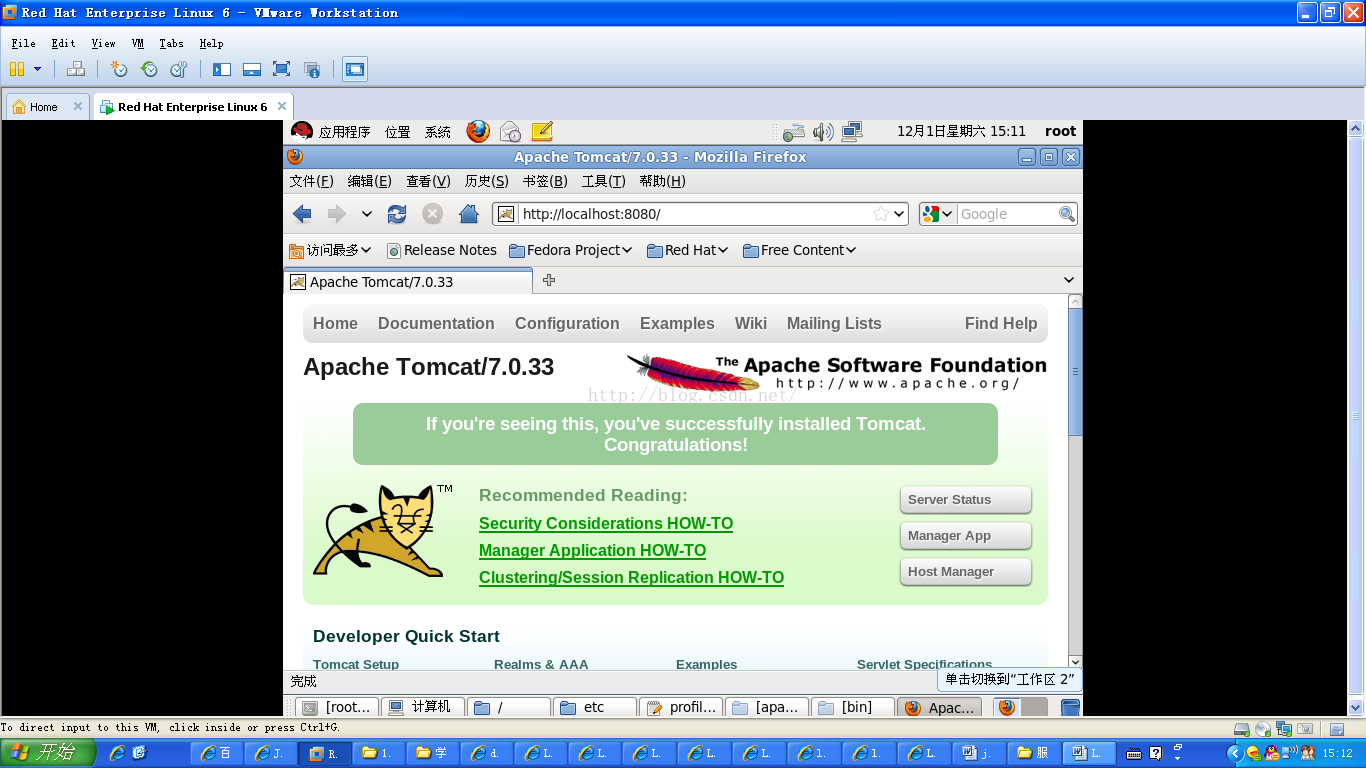The height and width of the screenshot is (768, 1366).
Task: Click the revert to snapshot icon
Action: pos(149,69)
